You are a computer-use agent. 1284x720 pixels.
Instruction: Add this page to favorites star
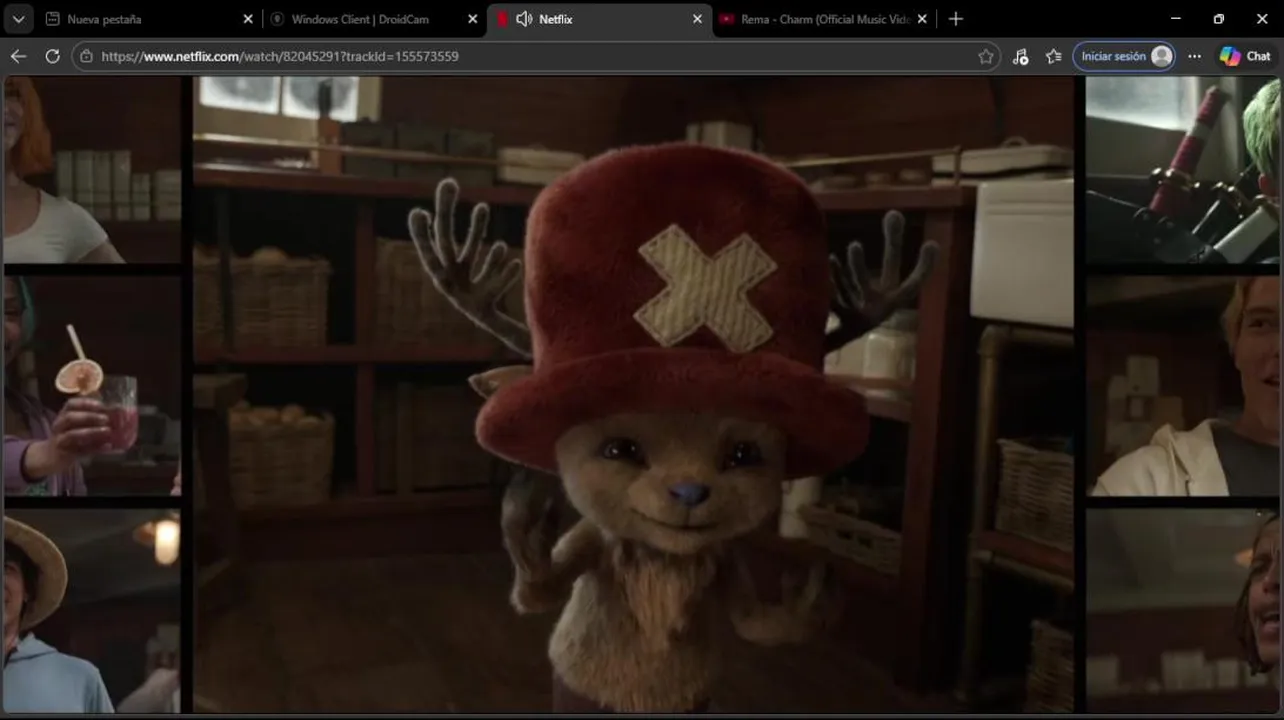(986, 56)
